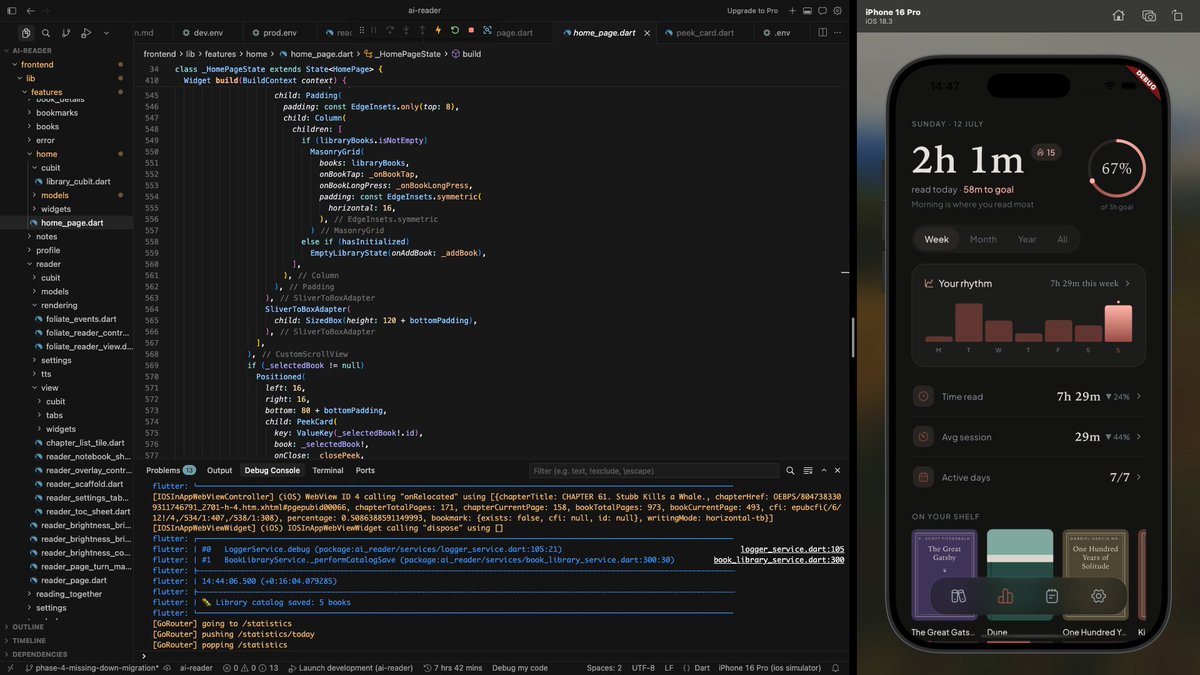1200x675 pixels.
Task: Open the Problems panel tab
Action: click(170, 470)
